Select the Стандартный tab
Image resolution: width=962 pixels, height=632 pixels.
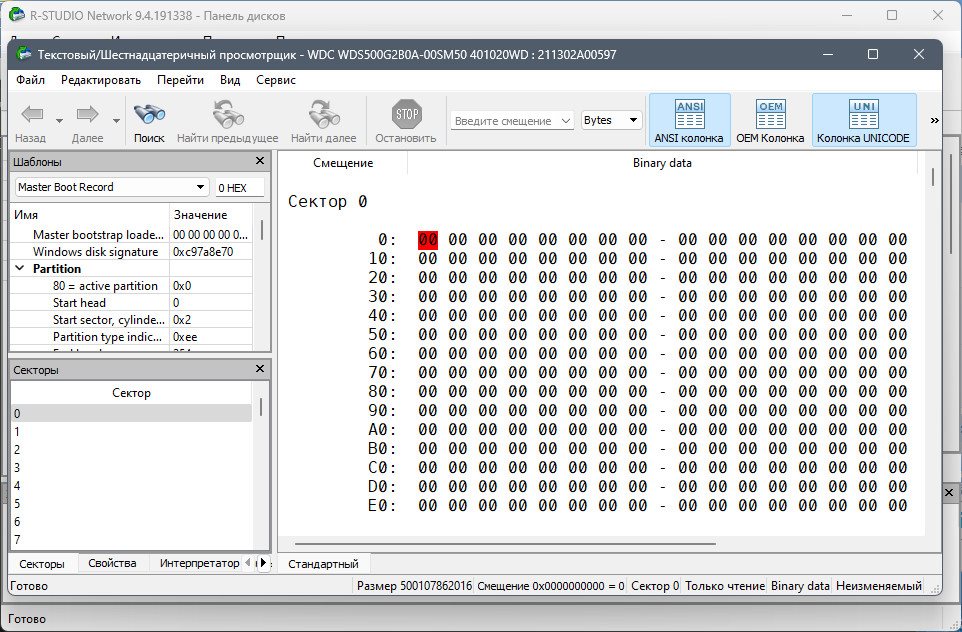(x=323, y=564)
